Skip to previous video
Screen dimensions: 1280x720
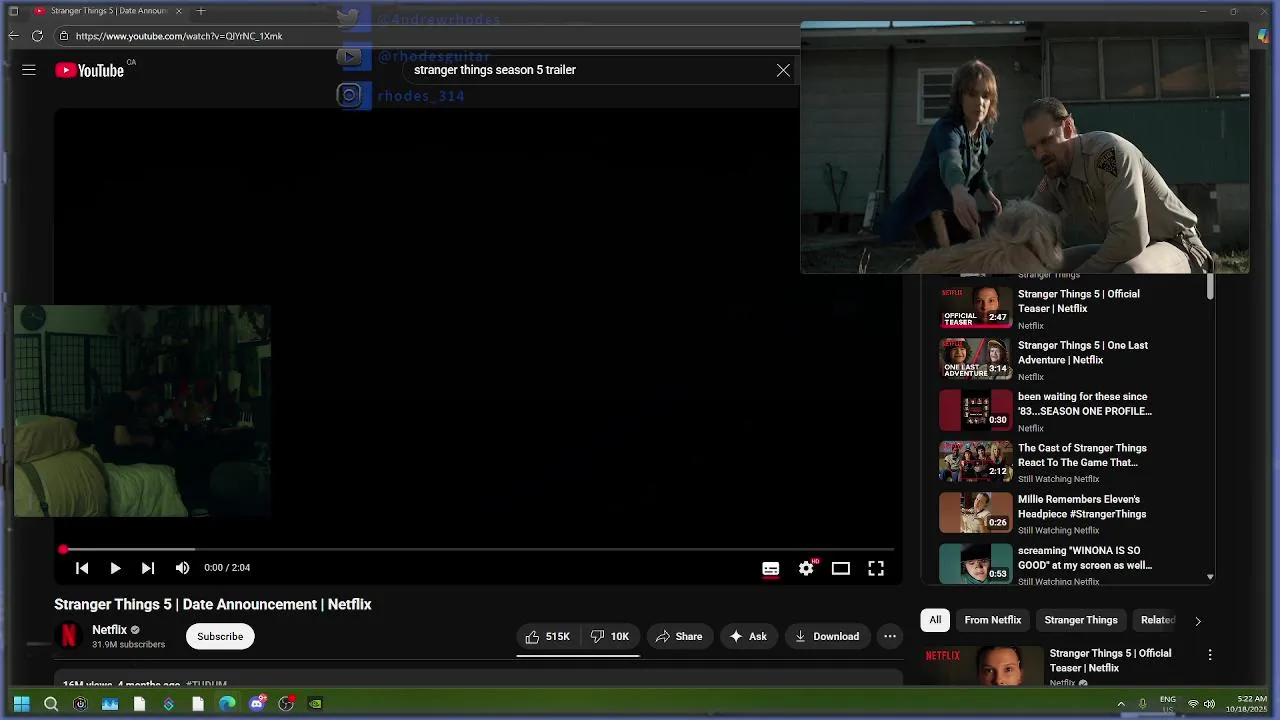pos(82,568)
